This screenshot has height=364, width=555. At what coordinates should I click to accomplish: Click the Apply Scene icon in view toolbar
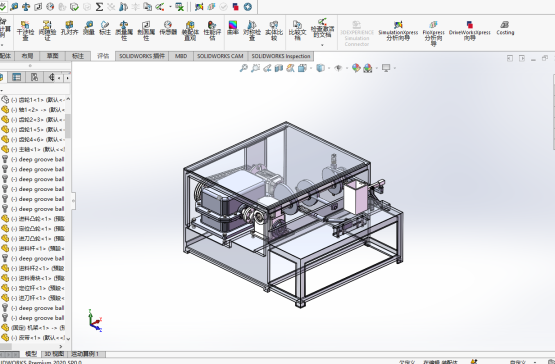[368, 68]
